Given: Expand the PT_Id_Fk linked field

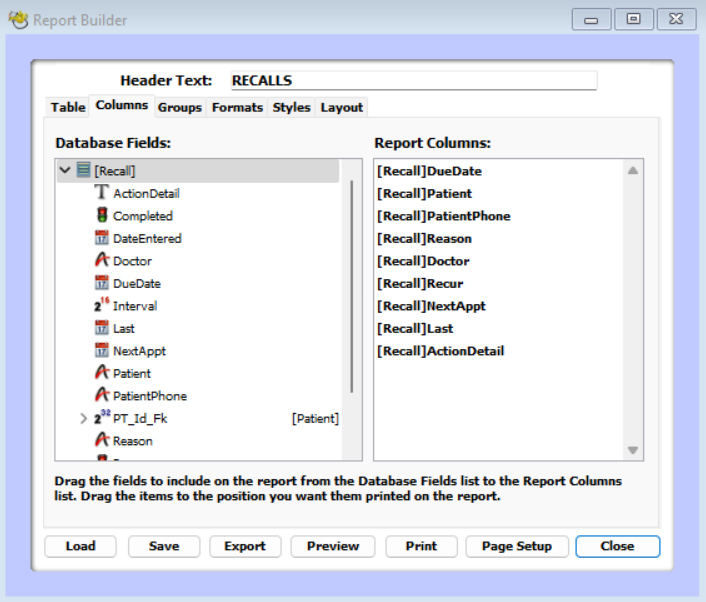Looking at the screenshot, I should click(x=83, y=419).
